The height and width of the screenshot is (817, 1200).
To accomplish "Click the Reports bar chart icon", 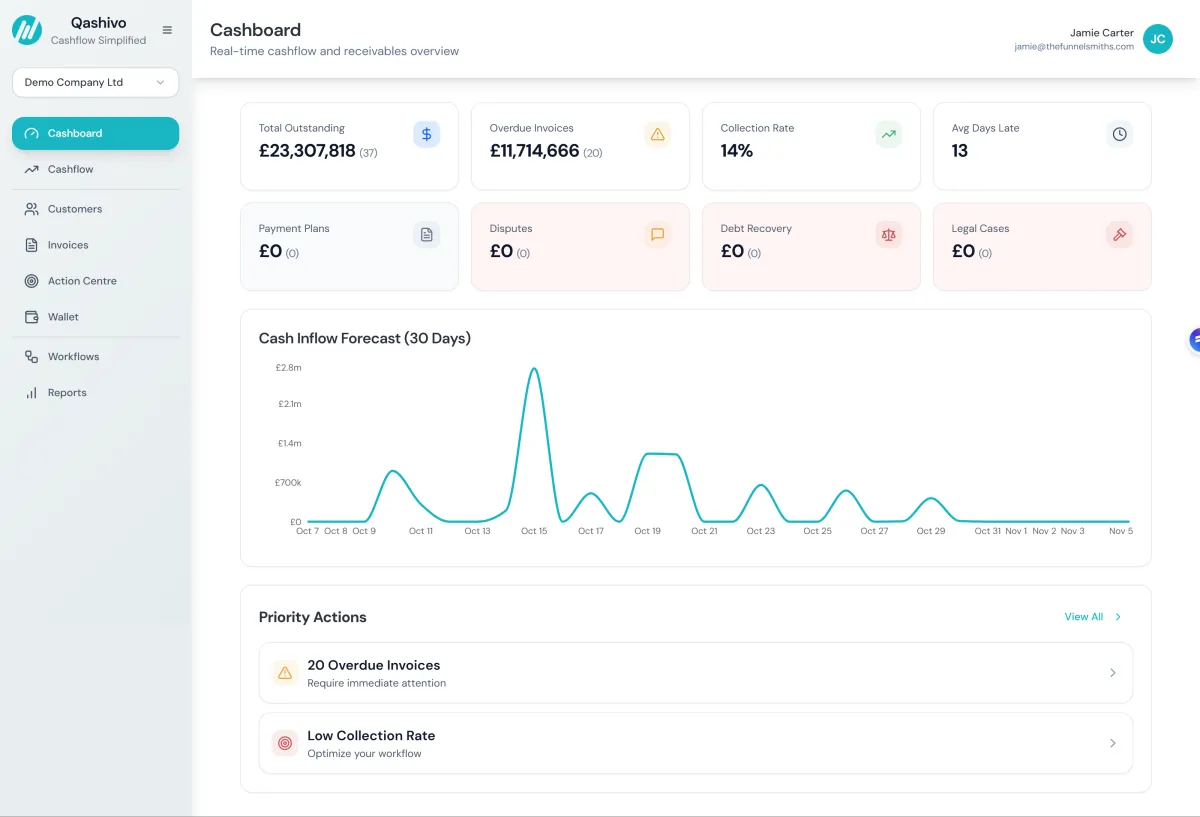I will tap(31, 393).
